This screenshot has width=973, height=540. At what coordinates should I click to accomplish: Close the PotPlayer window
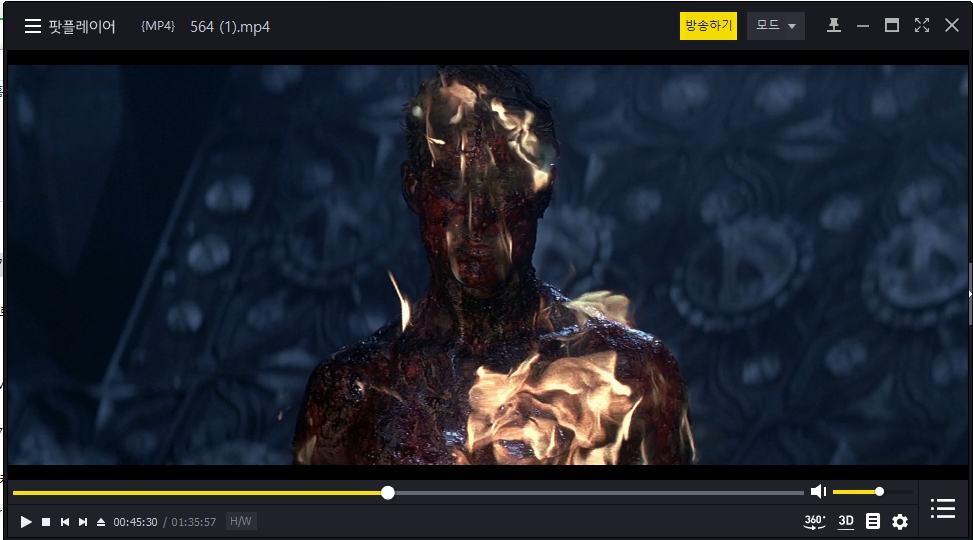tap(951, 25)
